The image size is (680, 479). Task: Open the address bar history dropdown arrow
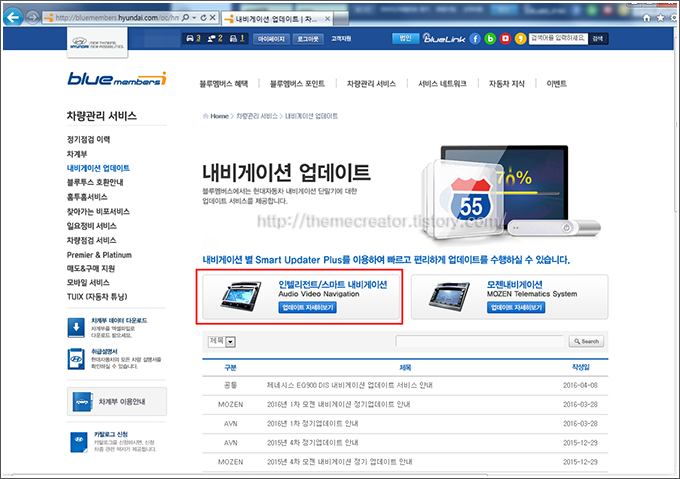tap(194, 18)
